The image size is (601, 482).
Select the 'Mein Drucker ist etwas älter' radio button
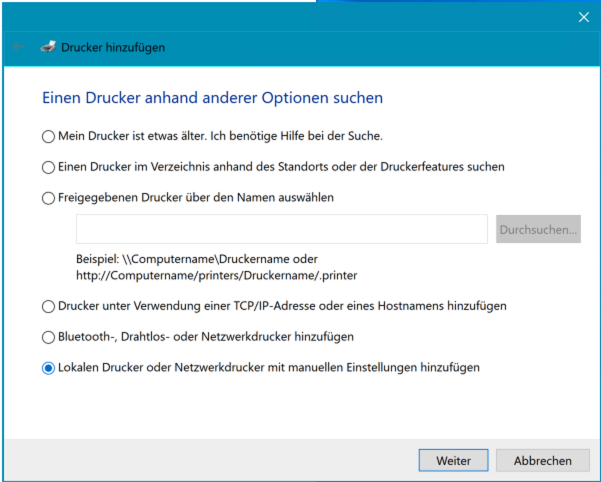tap(48, 136)
